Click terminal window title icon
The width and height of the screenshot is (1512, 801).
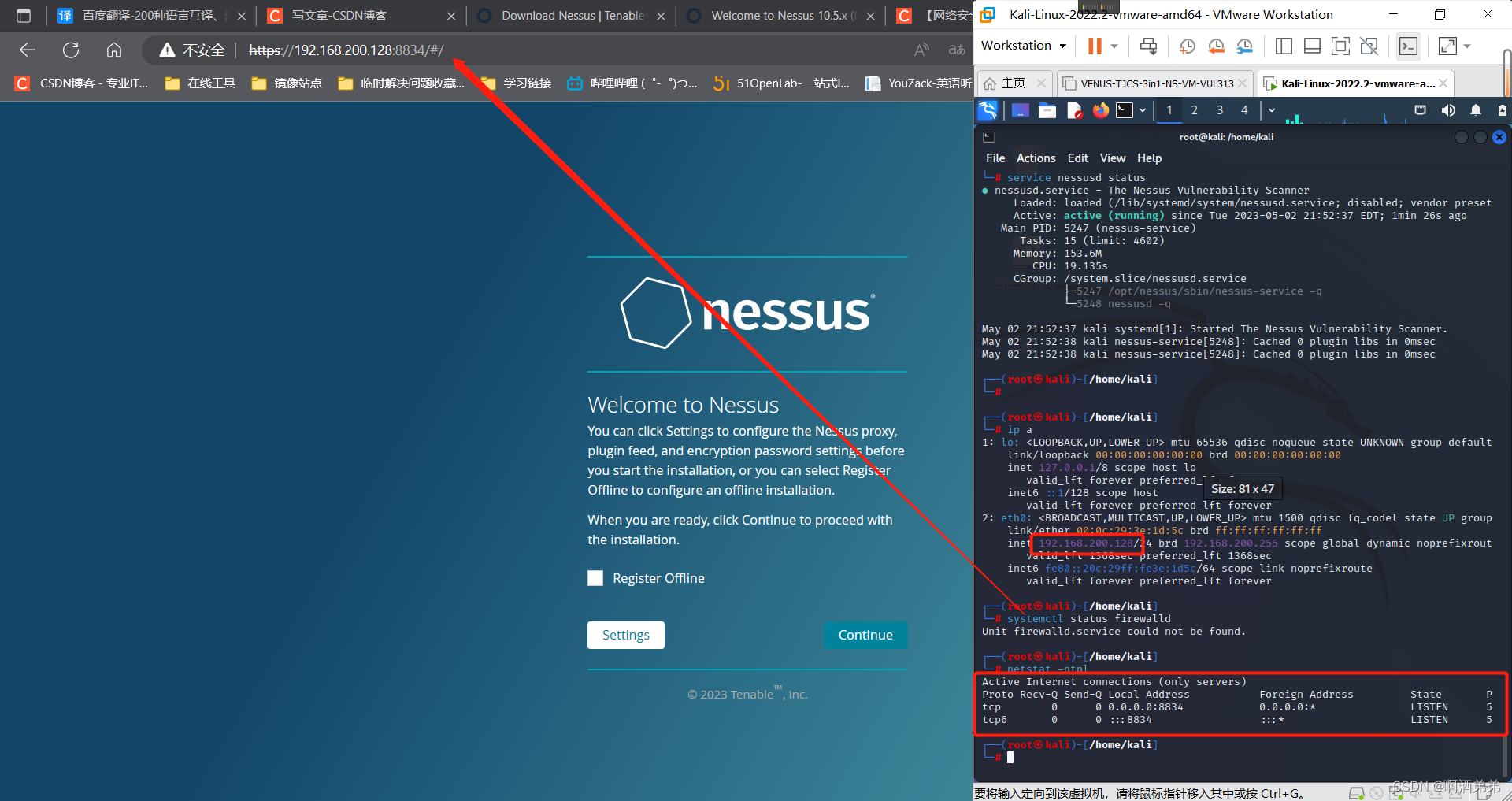tap(989, 137)
